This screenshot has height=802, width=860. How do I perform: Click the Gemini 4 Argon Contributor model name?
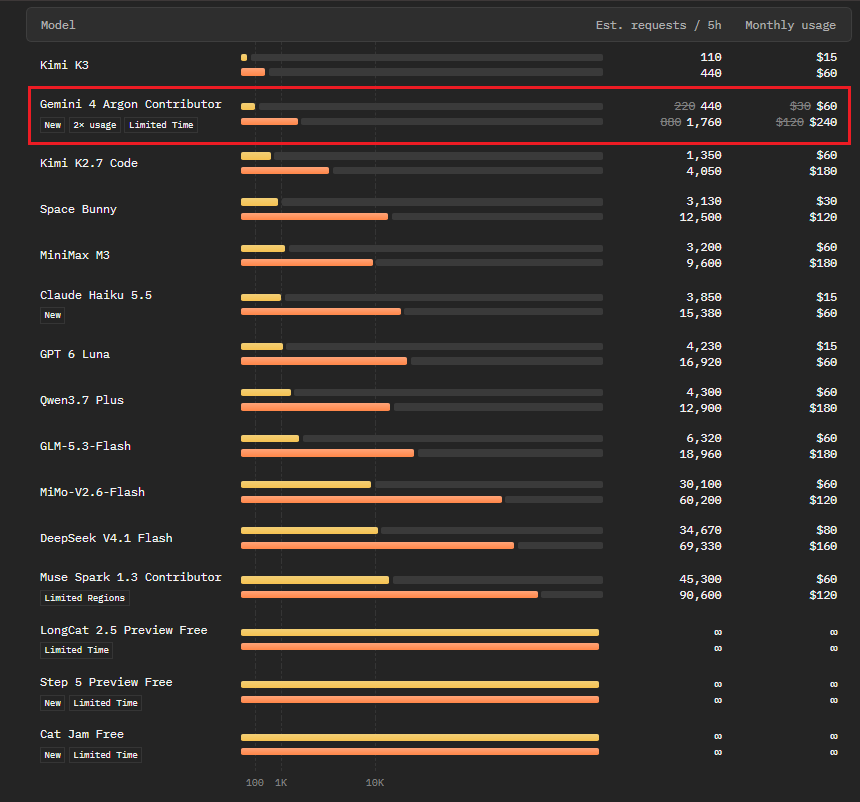click(x=131, y=104)
